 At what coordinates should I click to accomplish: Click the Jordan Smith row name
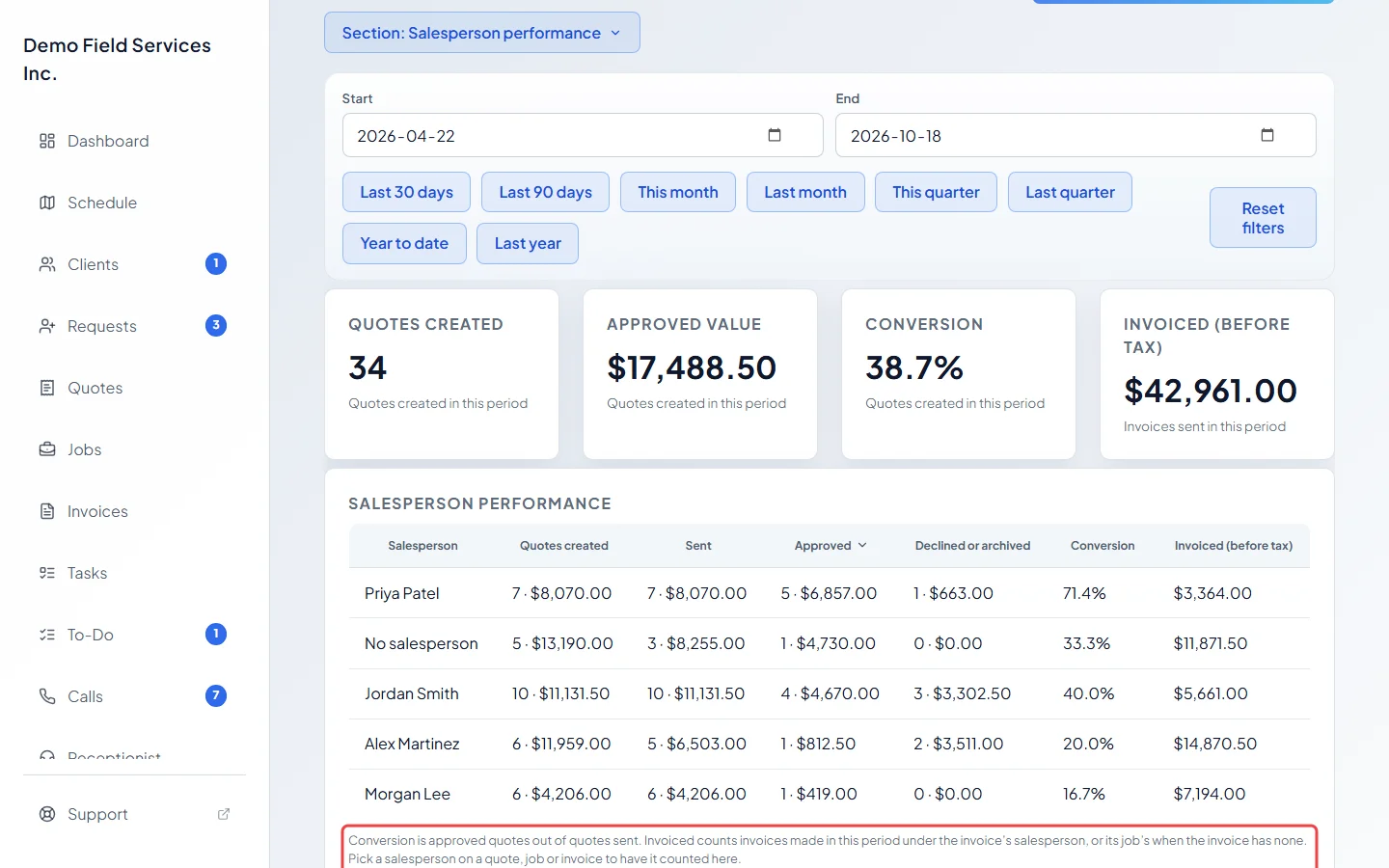coord(412,693)
